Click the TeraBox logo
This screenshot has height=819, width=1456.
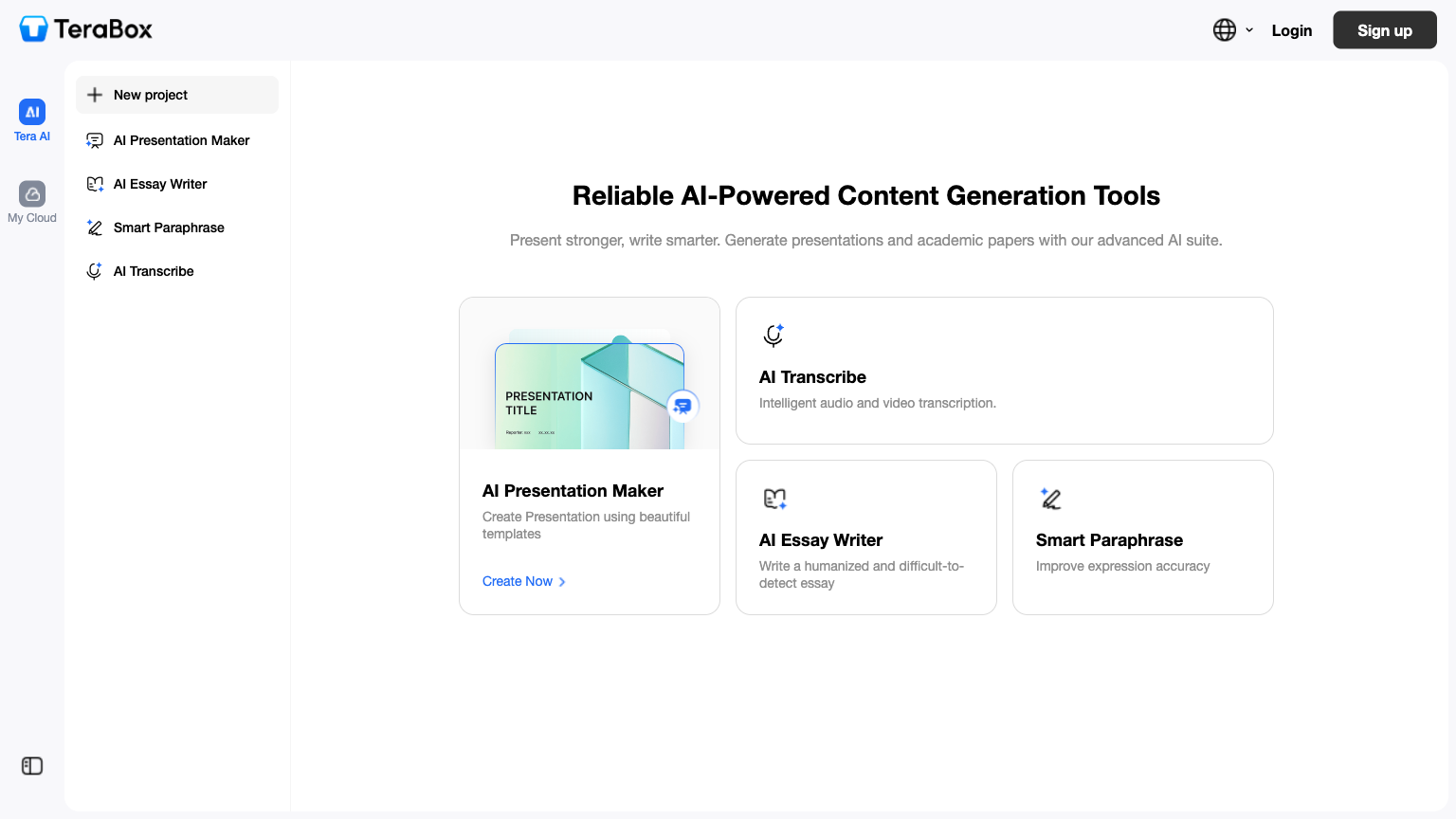(84, 28)
